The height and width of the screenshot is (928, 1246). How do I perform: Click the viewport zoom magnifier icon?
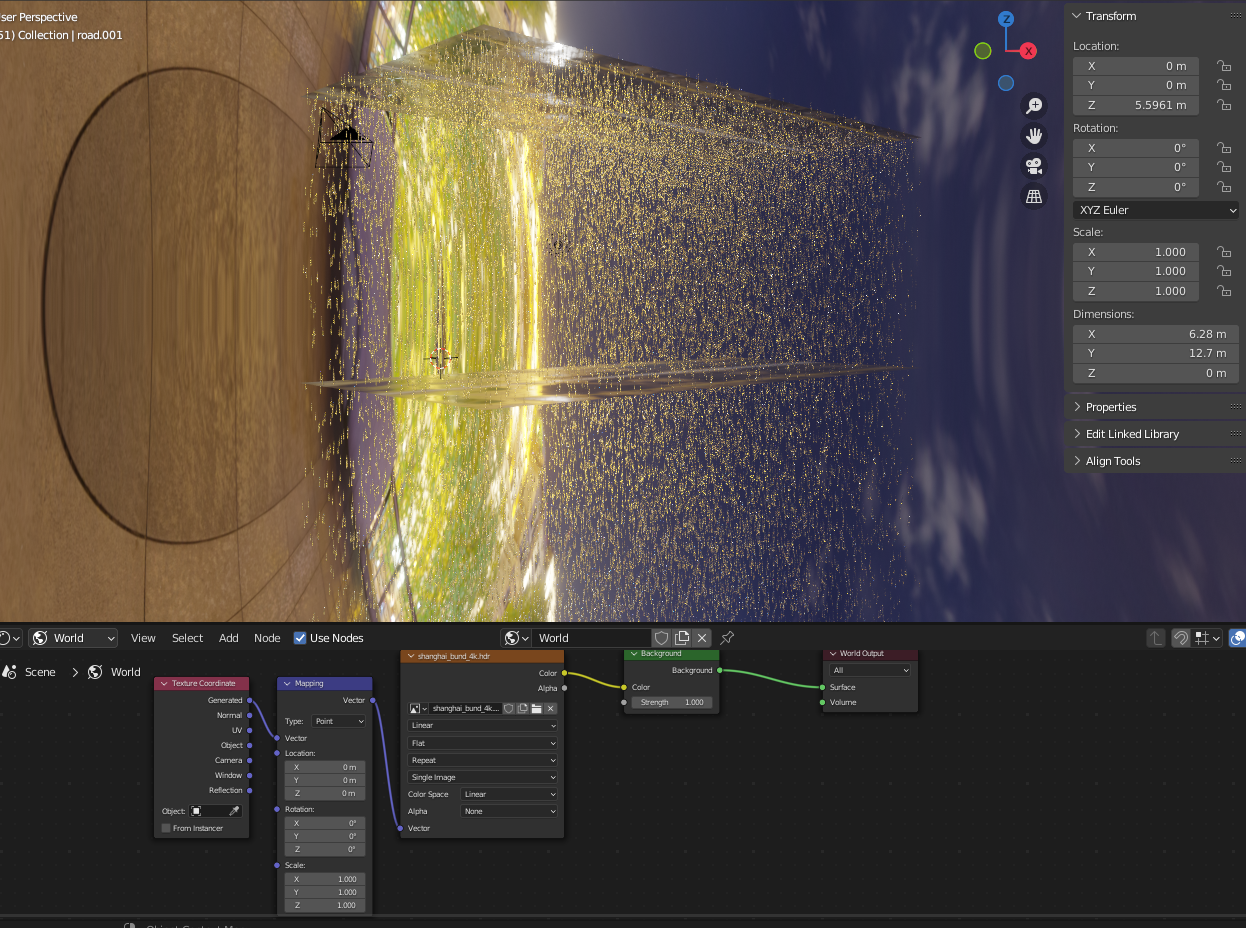(x=1034, y=105)
